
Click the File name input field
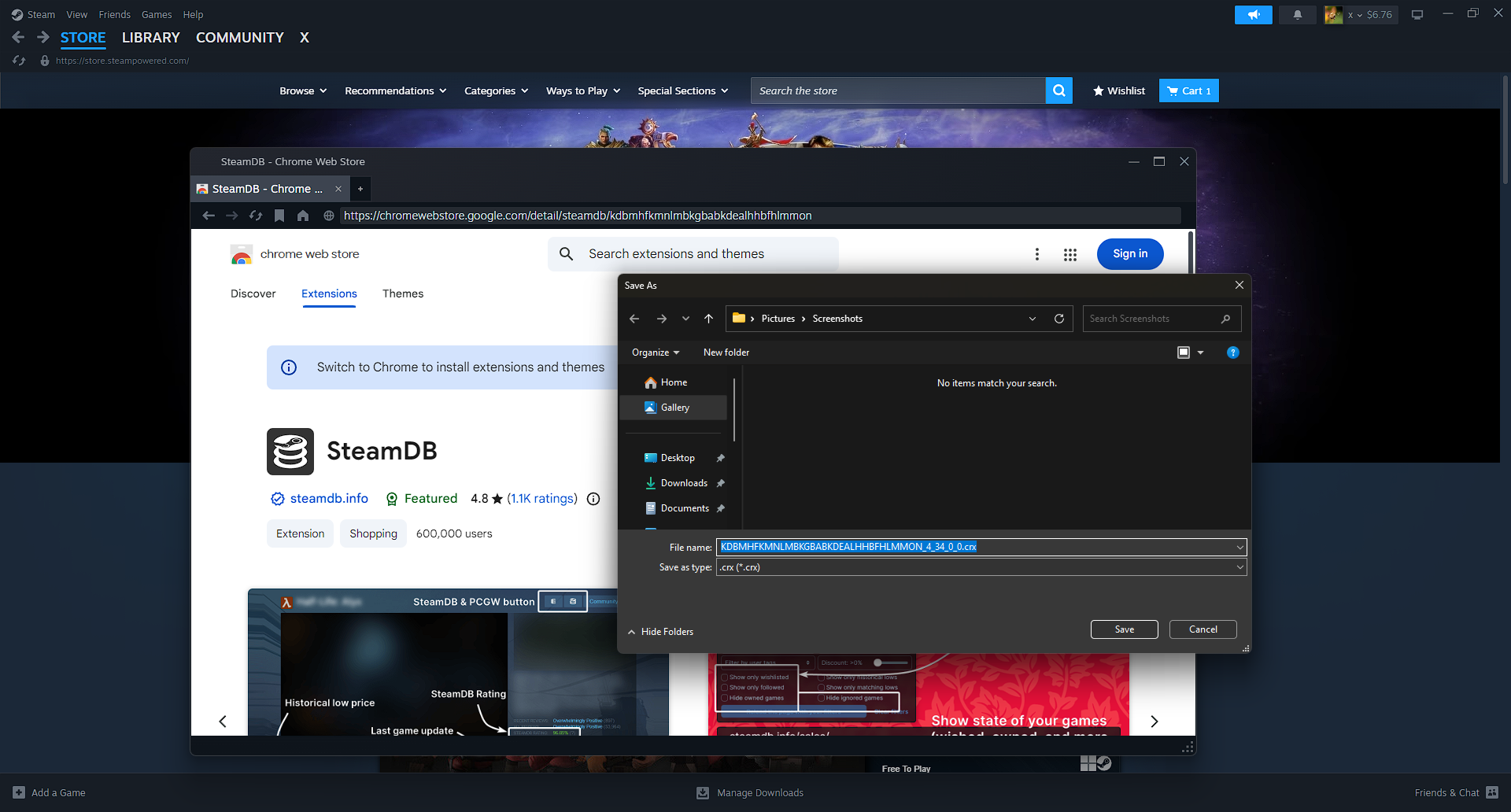tap(981, 547)
